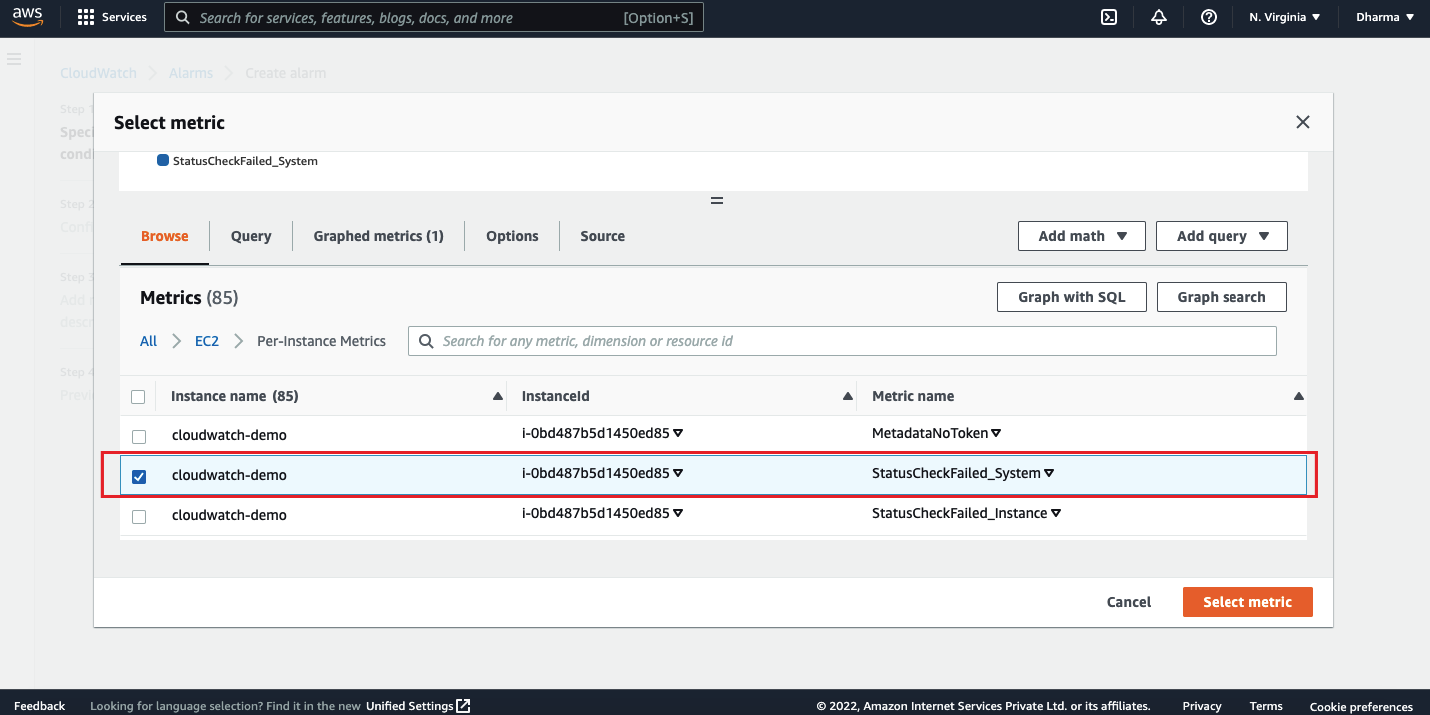This screenshot has height=715, width=1430.
Task: Switch to the Query tab
Action: 251,236
